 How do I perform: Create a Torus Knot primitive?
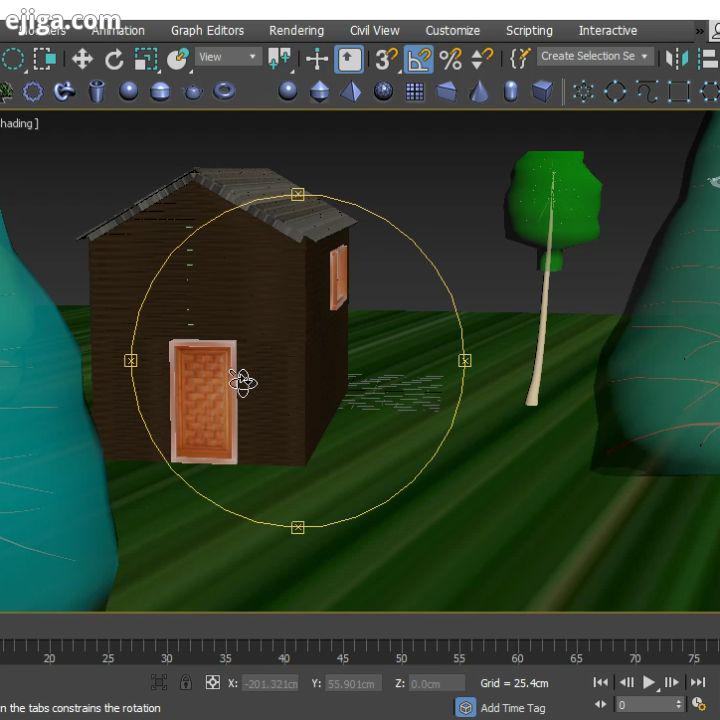point(64,91)
